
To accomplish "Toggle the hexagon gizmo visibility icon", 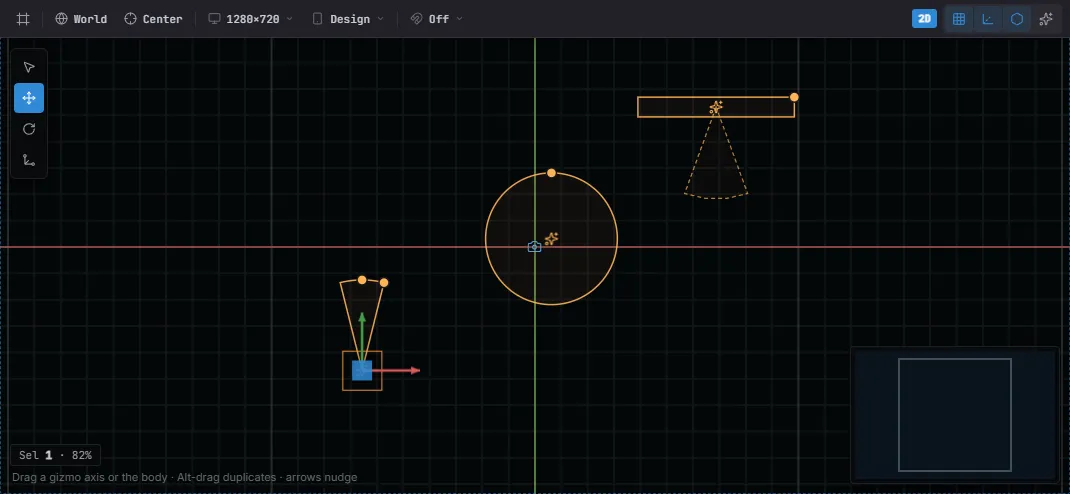I will [x=1017, y=19].
